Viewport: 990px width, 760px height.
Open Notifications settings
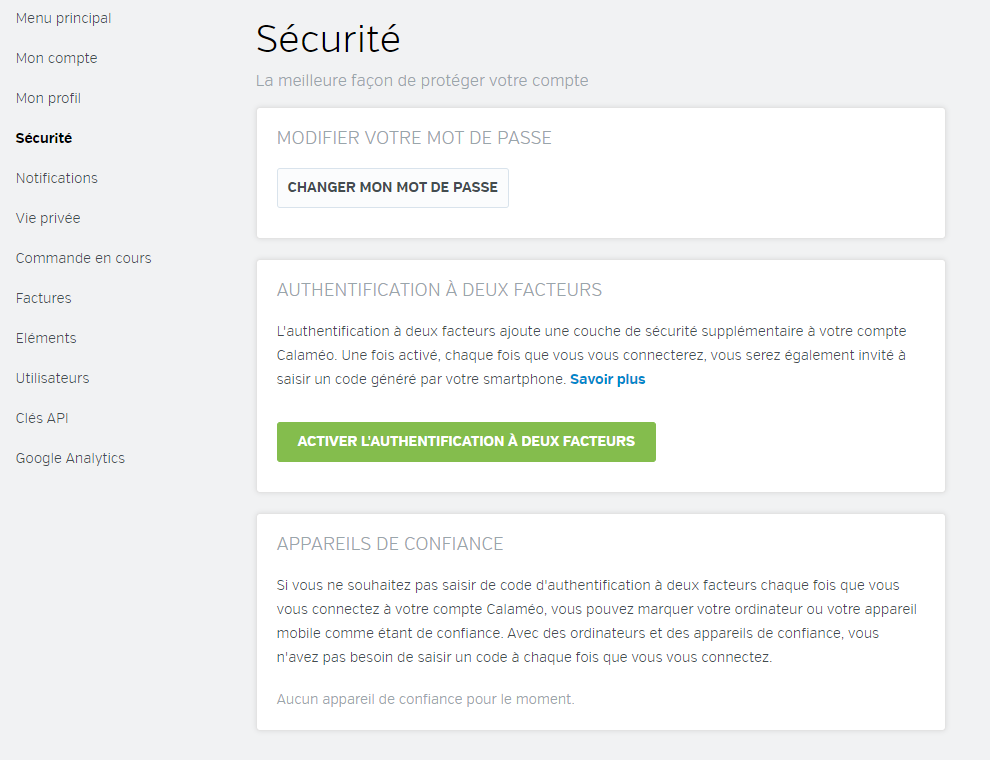pos(57,178)
